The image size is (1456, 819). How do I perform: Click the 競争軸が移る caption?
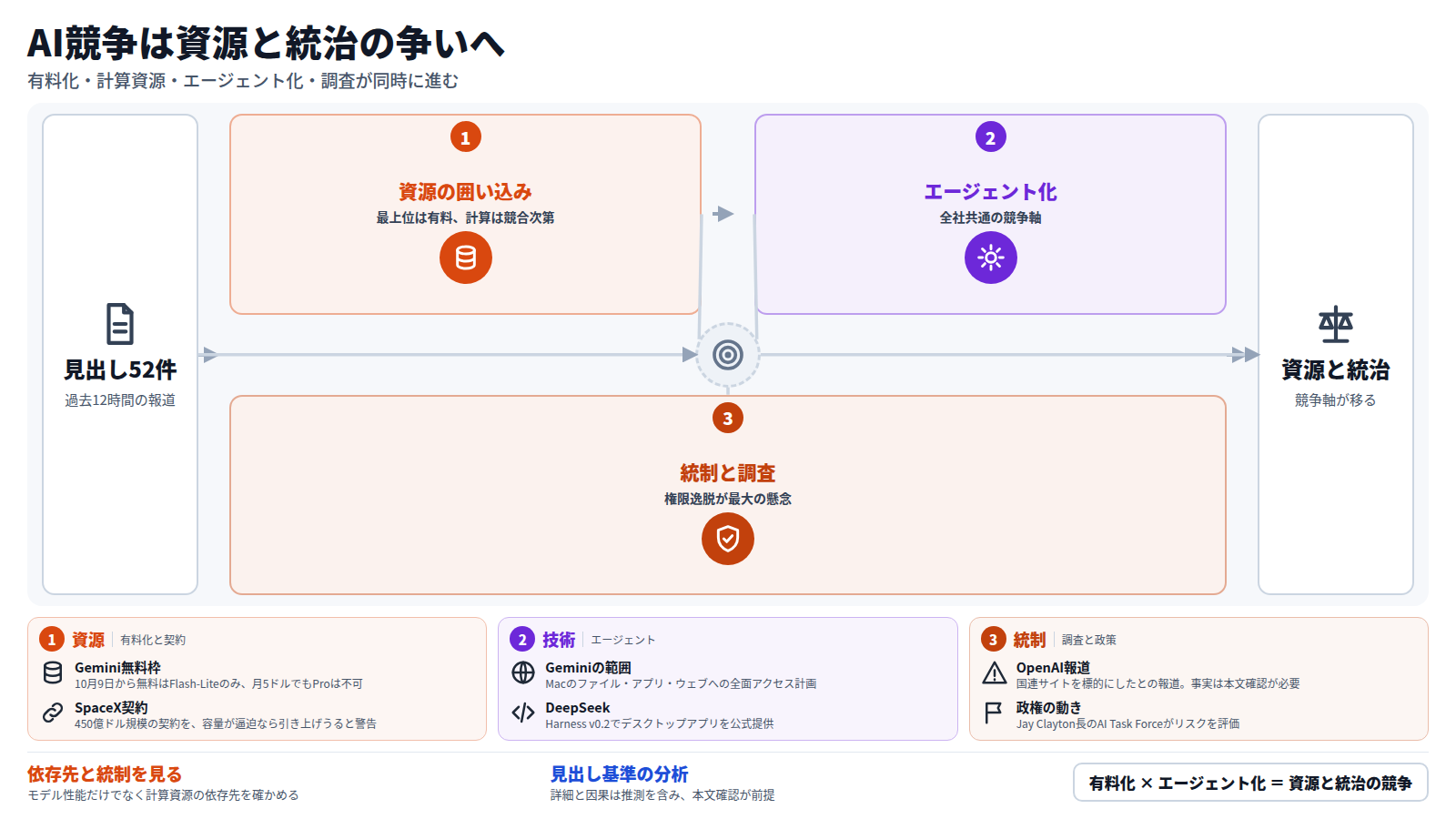(x=1336, y=400)
